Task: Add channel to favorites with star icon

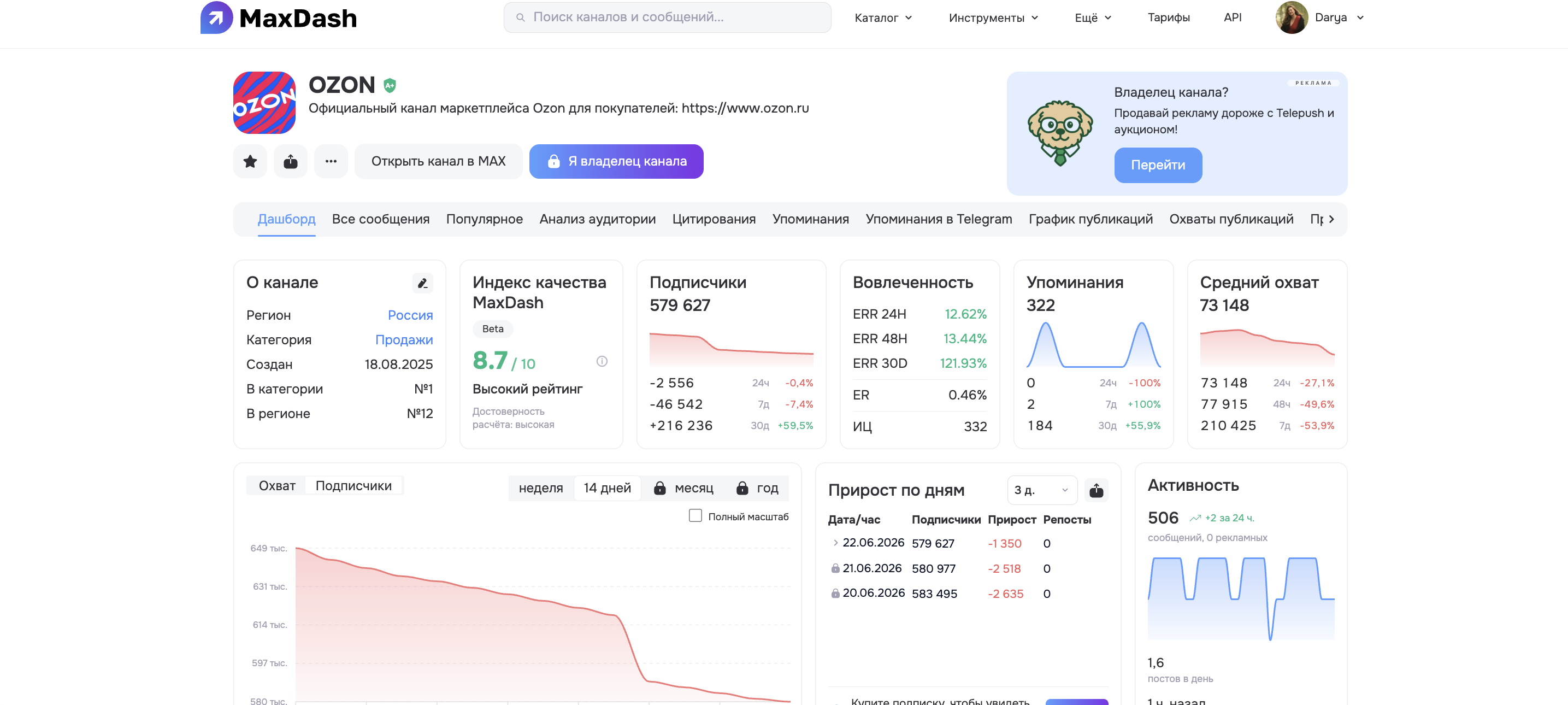Action: pos(250,161)
